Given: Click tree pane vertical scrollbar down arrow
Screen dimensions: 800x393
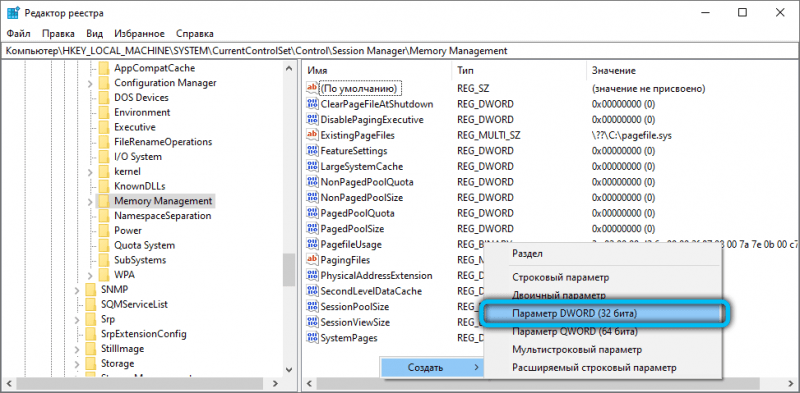Looking at the screenshot, I should tap(289, 370).
